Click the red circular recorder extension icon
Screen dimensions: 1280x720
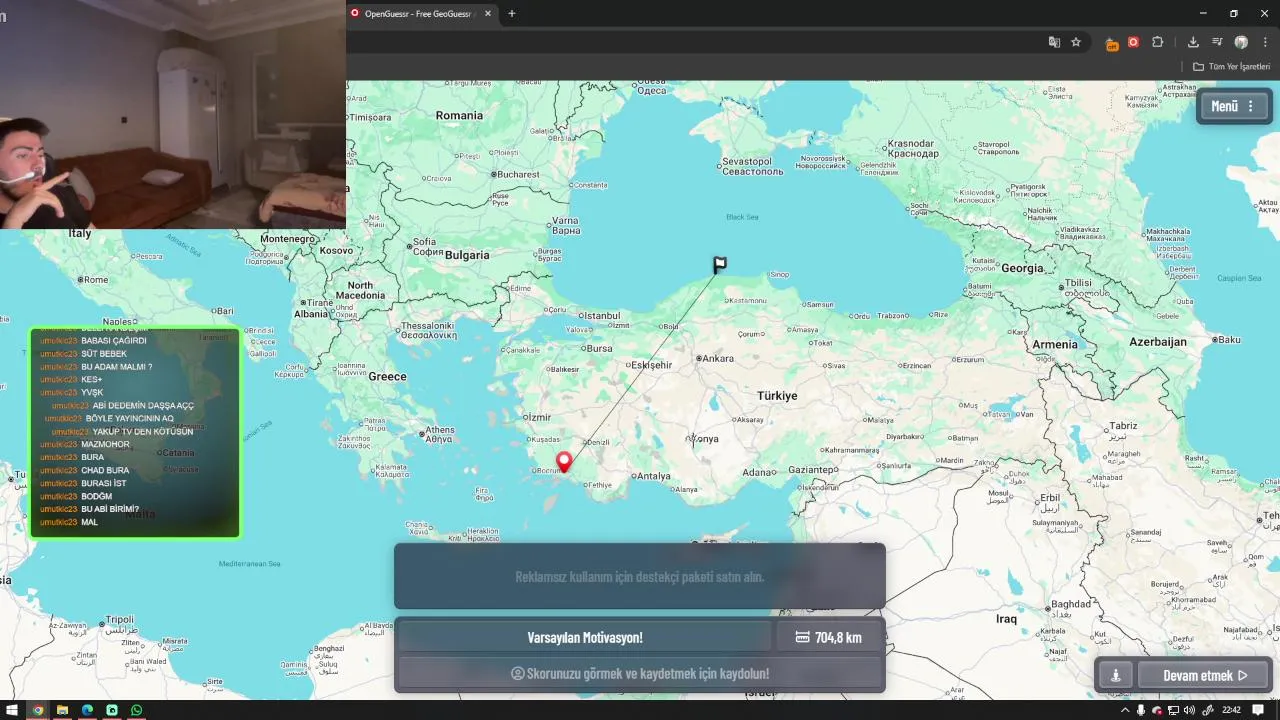coord(1133,42)
